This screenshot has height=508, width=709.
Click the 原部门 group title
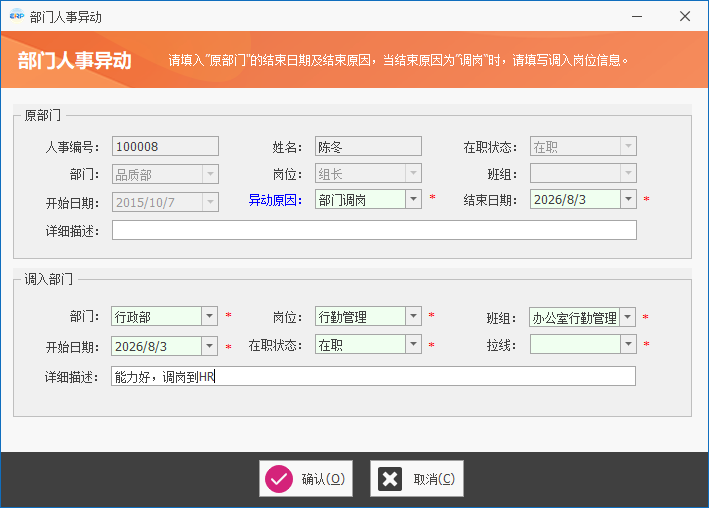coord(43,115)
